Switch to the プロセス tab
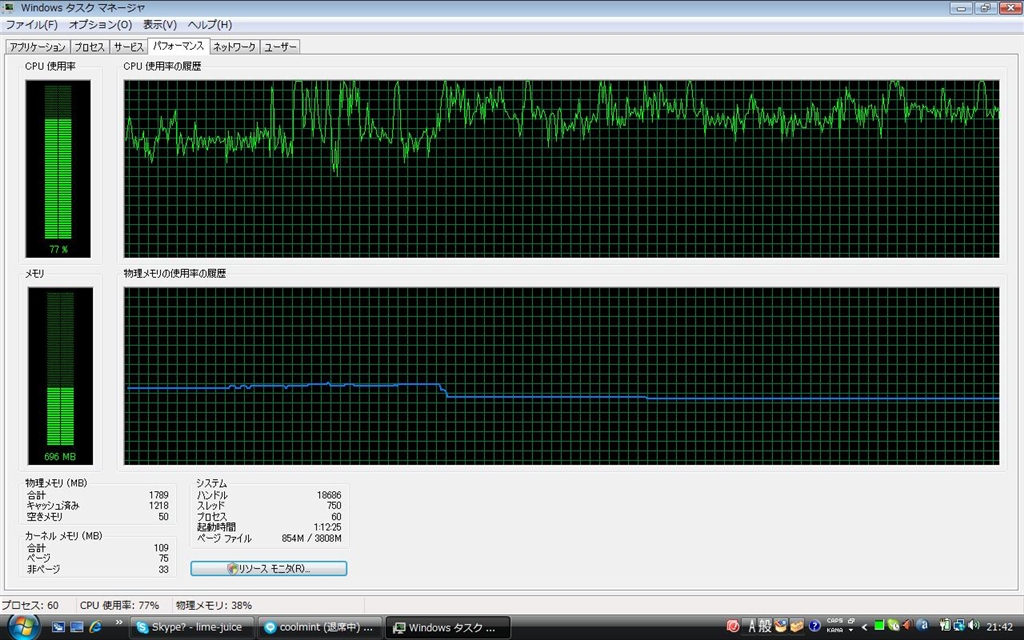Screen dimensions: 1024x640 coord(89,47)
